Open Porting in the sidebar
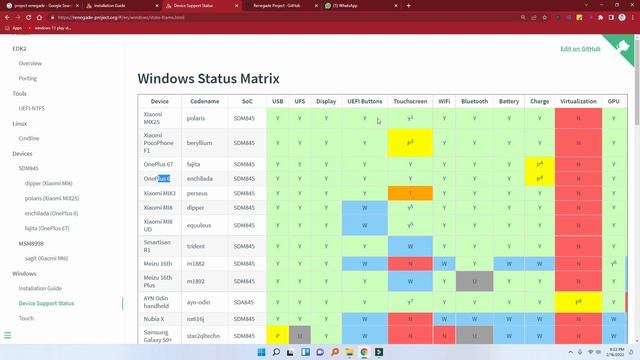Viewport: 640px width, 360px height. point(28,78)
